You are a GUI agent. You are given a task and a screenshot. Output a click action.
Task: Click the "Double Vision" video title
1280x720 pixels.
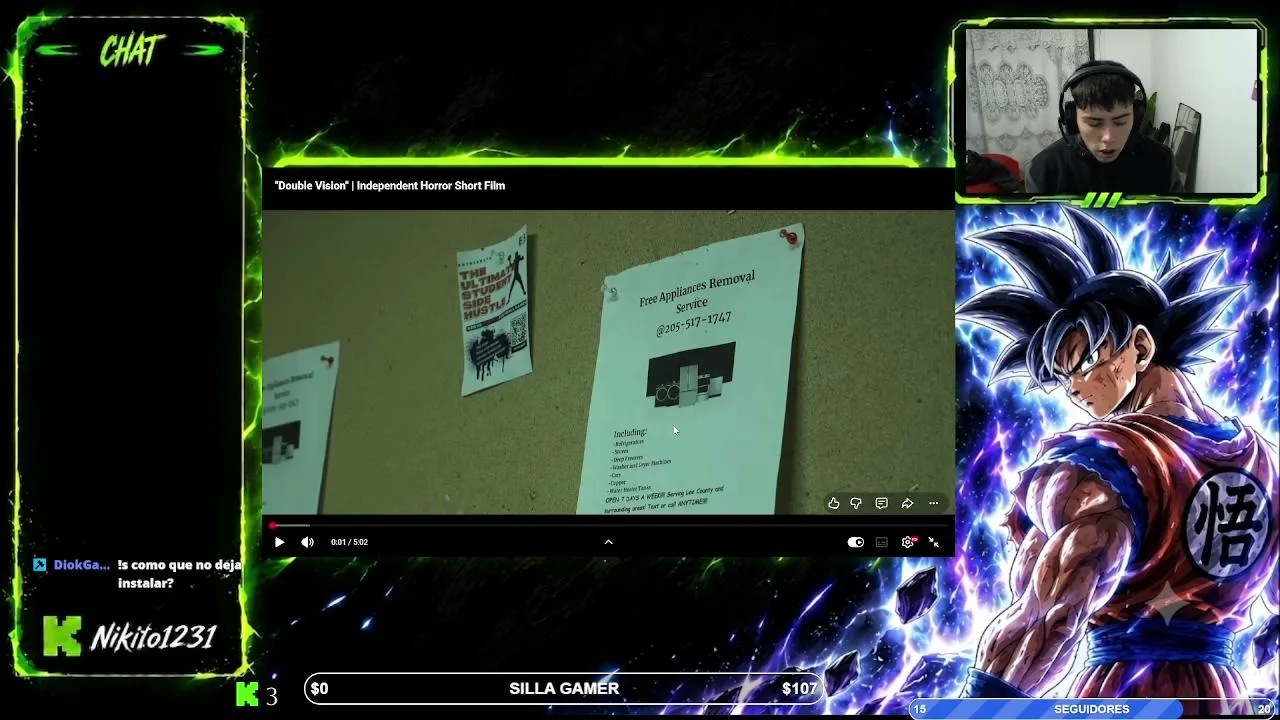tap(390, 186)
